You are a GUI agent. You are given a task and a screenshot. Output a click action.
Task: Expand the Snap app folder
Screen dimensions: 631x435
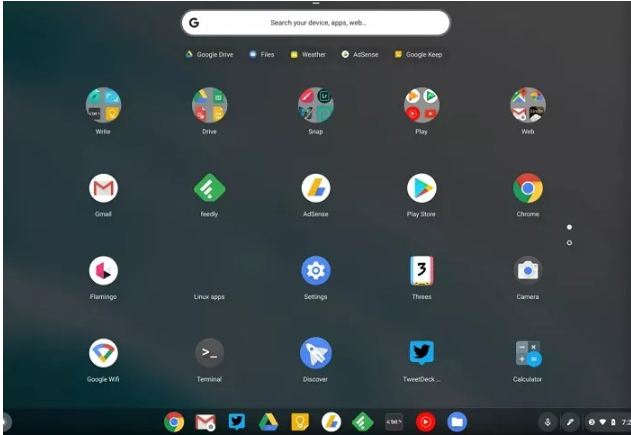(316, 105)
